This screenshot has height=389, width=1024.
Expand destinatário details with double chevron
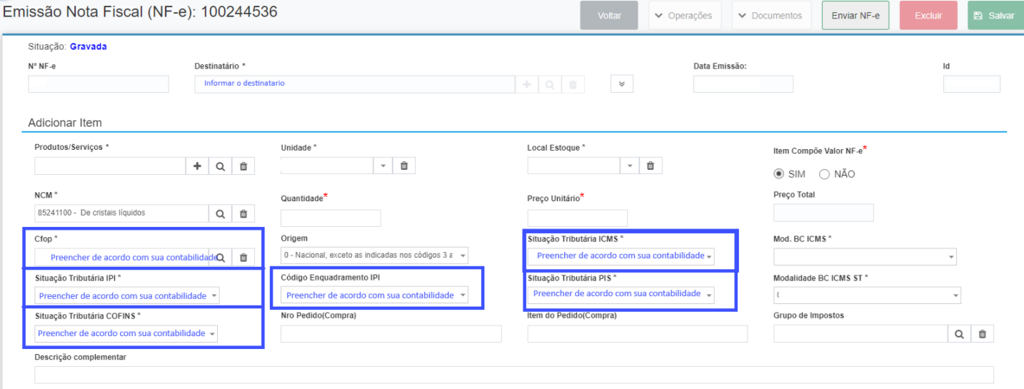622,84
